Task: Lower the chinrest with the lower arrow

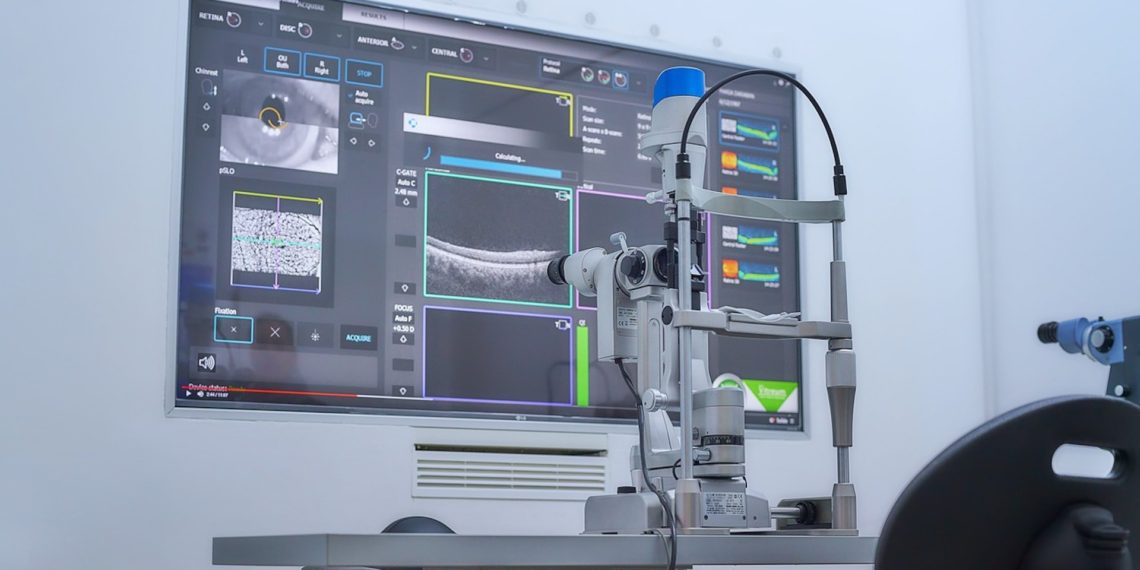Action: point(206,126)
